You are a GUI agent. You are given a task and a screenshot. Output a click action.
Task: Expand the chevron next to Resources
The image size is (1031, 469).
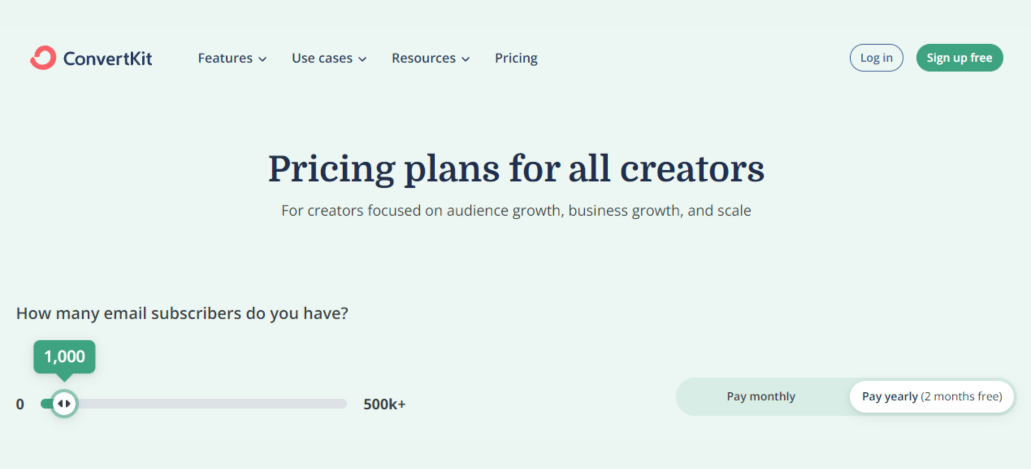click(x=466, y=59)
